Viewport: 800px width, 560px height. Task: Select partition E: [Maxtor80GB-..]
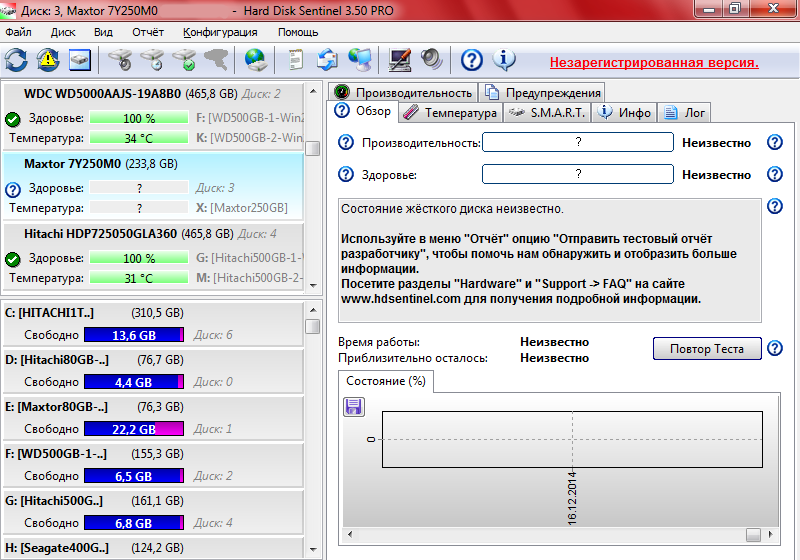pyautogui.click(x=153, y=418)
